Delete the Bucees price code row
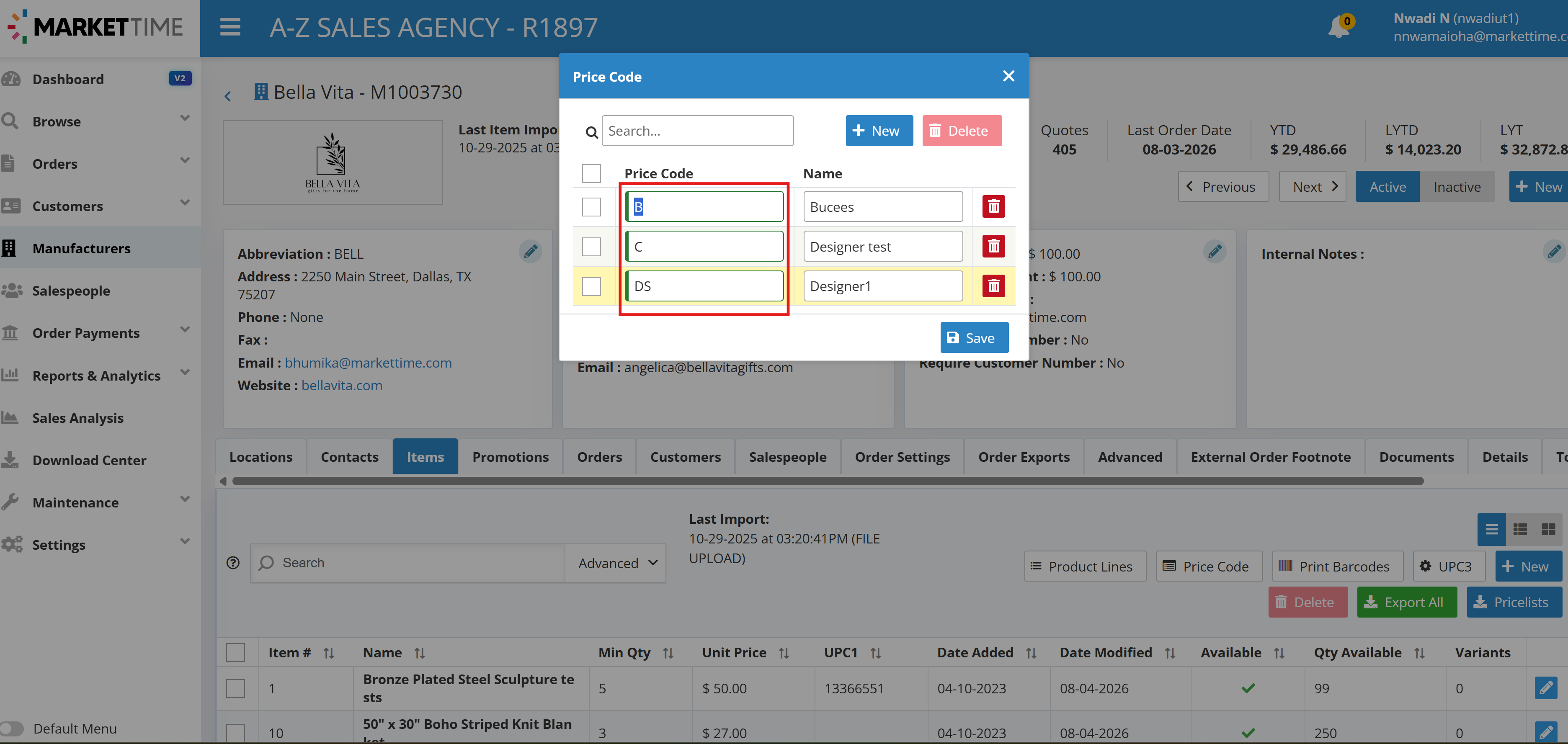1568x744 pixels. (993, 207)
